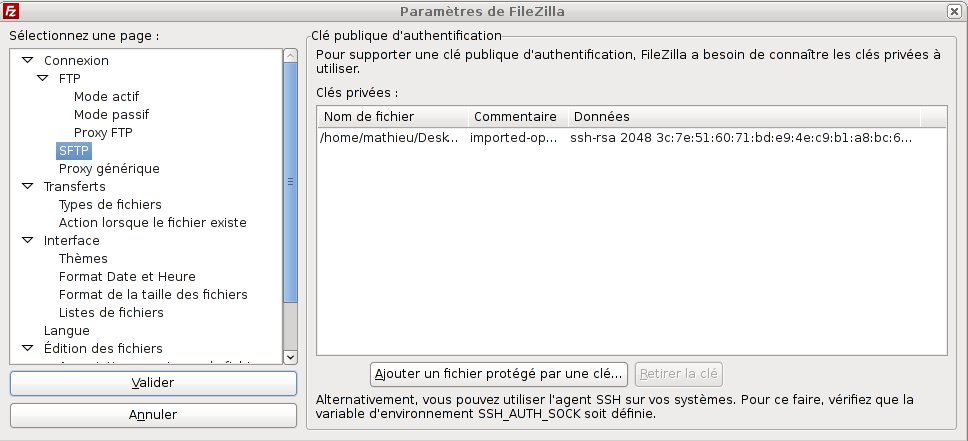
Task: Click the page tree scroll down arrow
Action: (x=290, y=356)
